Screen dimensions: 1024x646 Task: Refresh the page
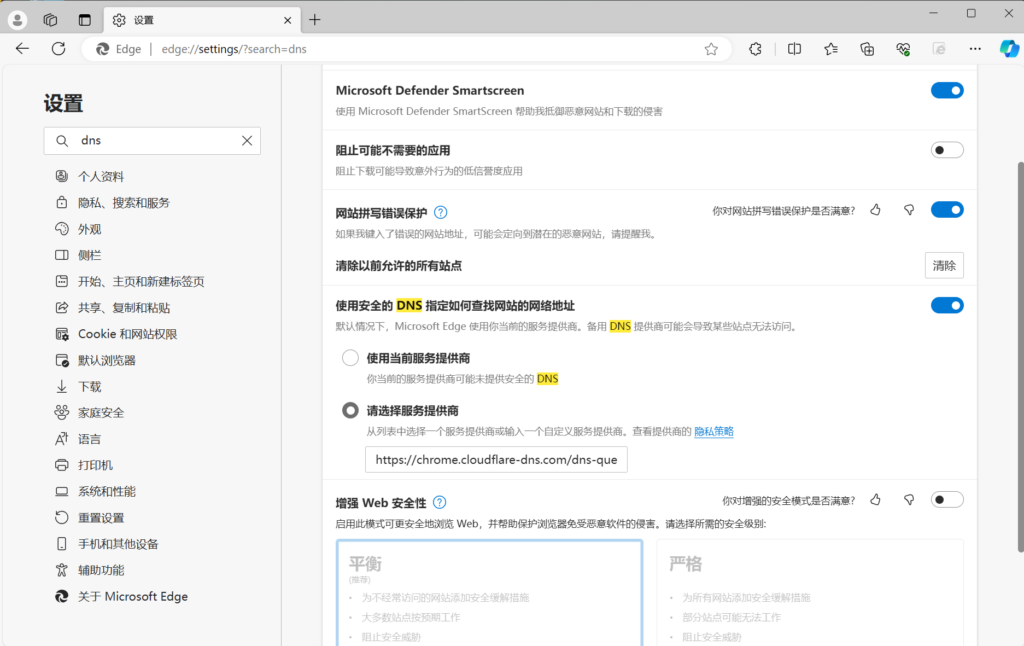click(x=59, y=49)
